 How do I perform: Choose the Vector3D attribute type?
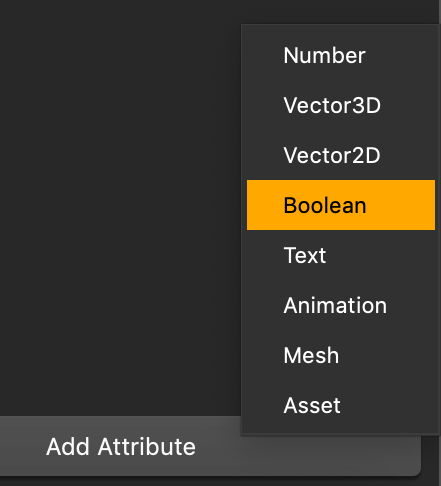tap(341, 105)
